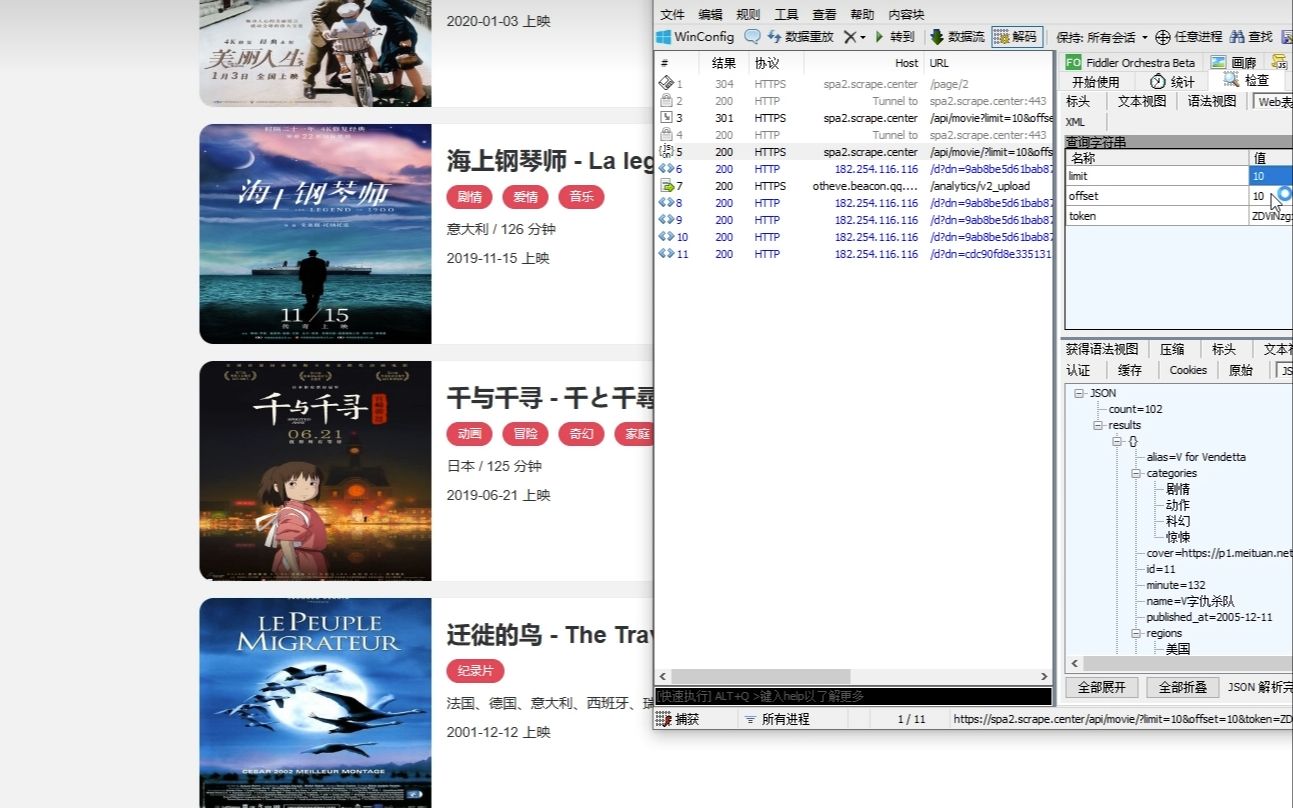
Task: Click the 全部折叠 button
Action: click(x=1182, y=687)
